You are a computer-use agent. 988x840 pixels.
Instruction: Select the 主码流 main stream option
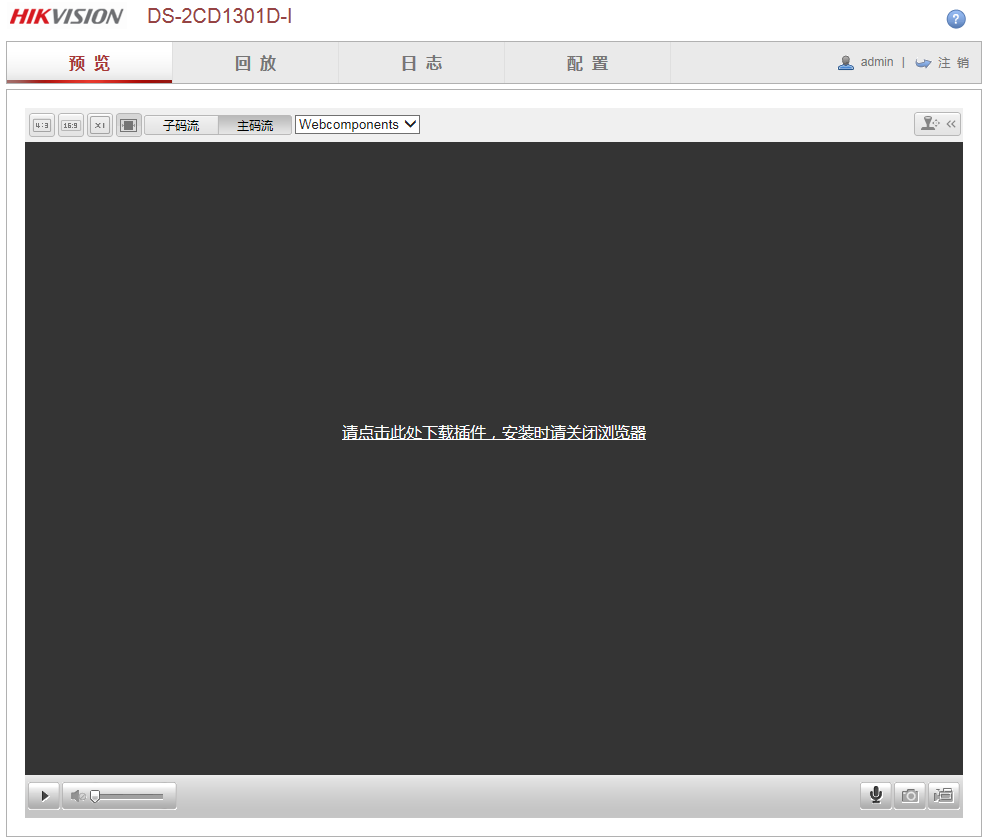[255, 125]
